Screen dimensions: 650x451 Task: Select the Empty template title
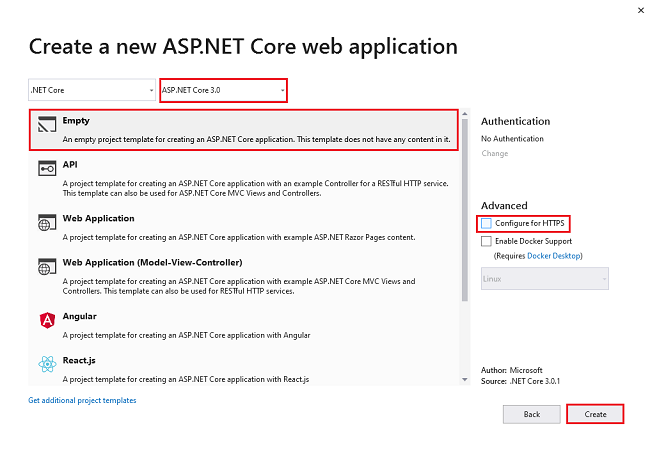pos(76,121)
